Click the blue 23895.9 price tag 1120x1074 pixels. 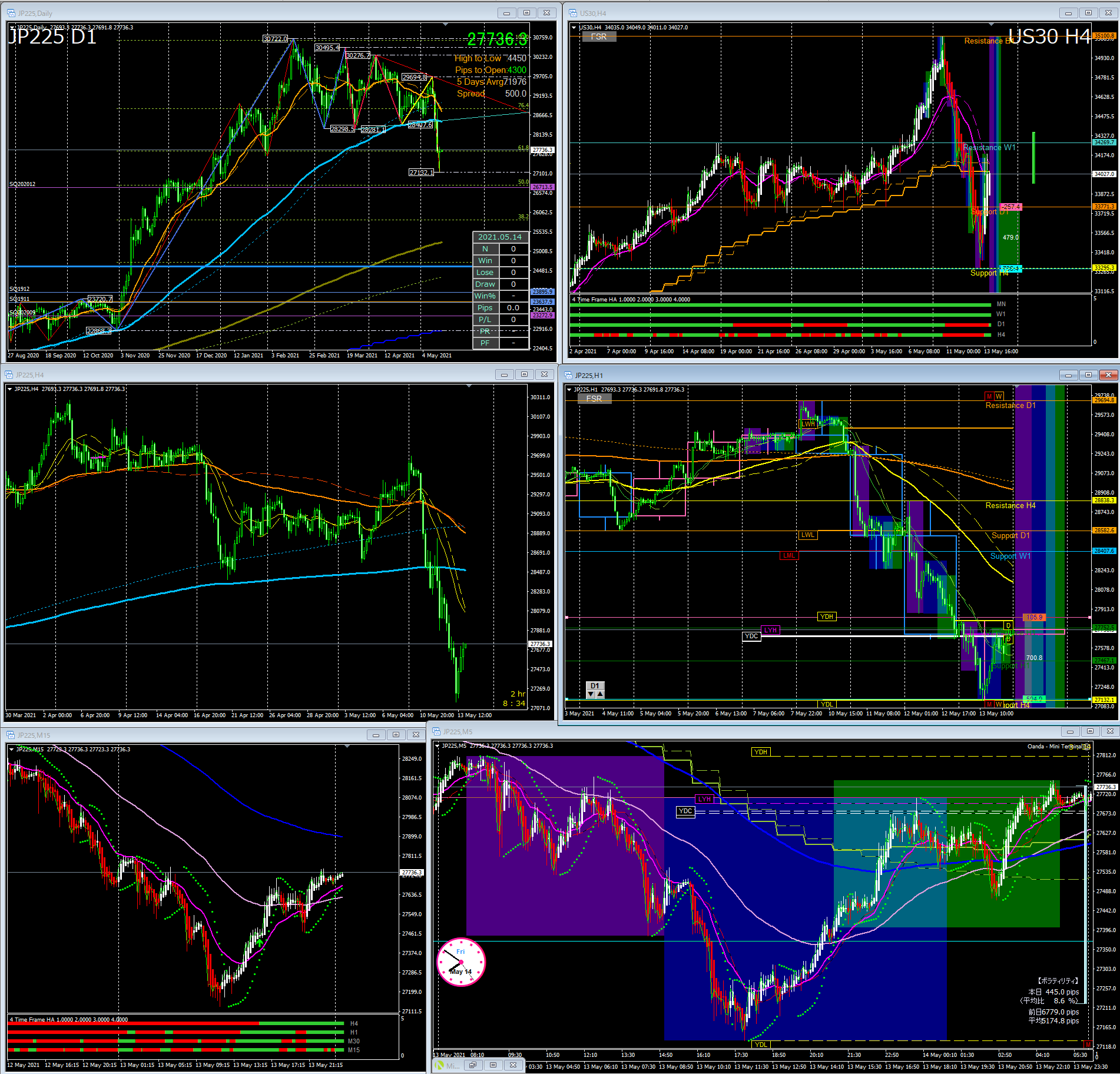[x=543, y=291]
